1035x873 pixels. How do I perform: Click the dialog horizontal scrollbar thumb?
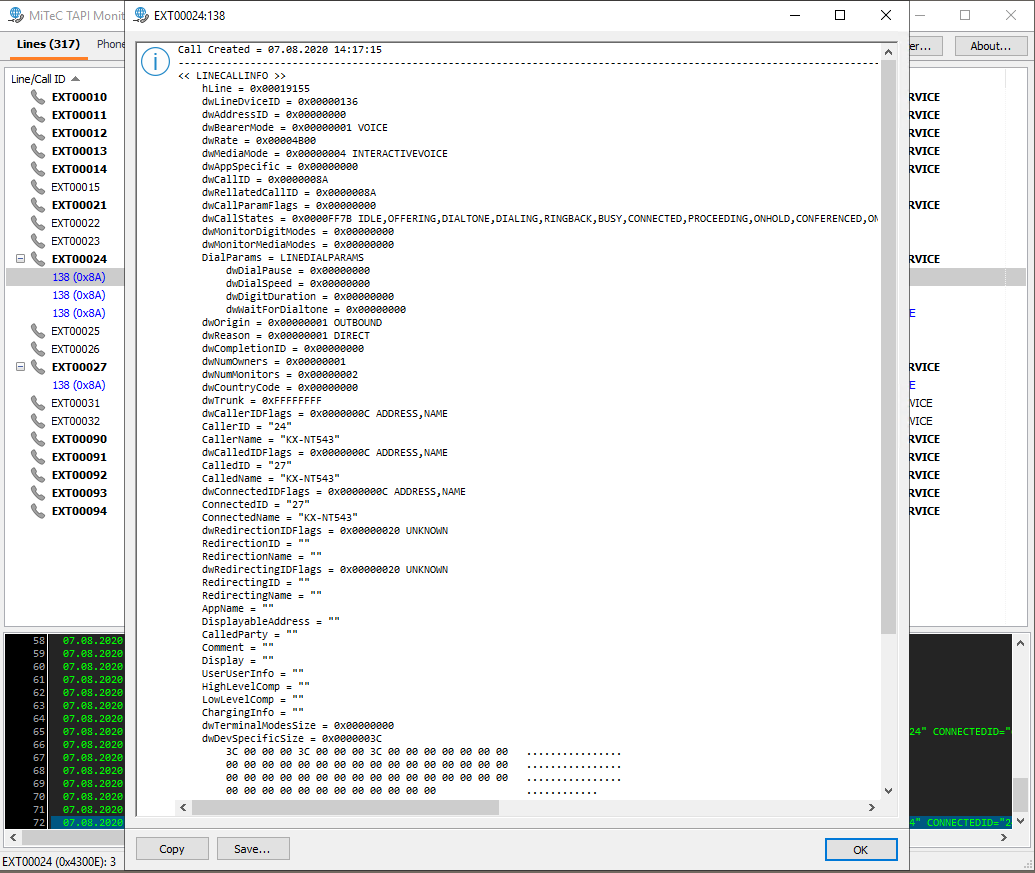point(345,808)
